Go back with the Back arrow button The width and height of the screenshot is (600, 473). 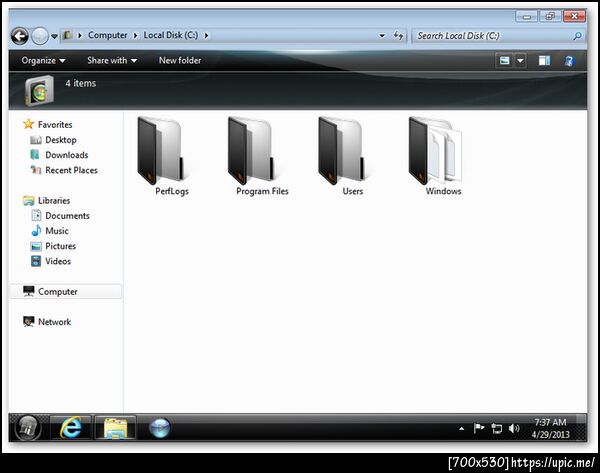coord(20,36)
